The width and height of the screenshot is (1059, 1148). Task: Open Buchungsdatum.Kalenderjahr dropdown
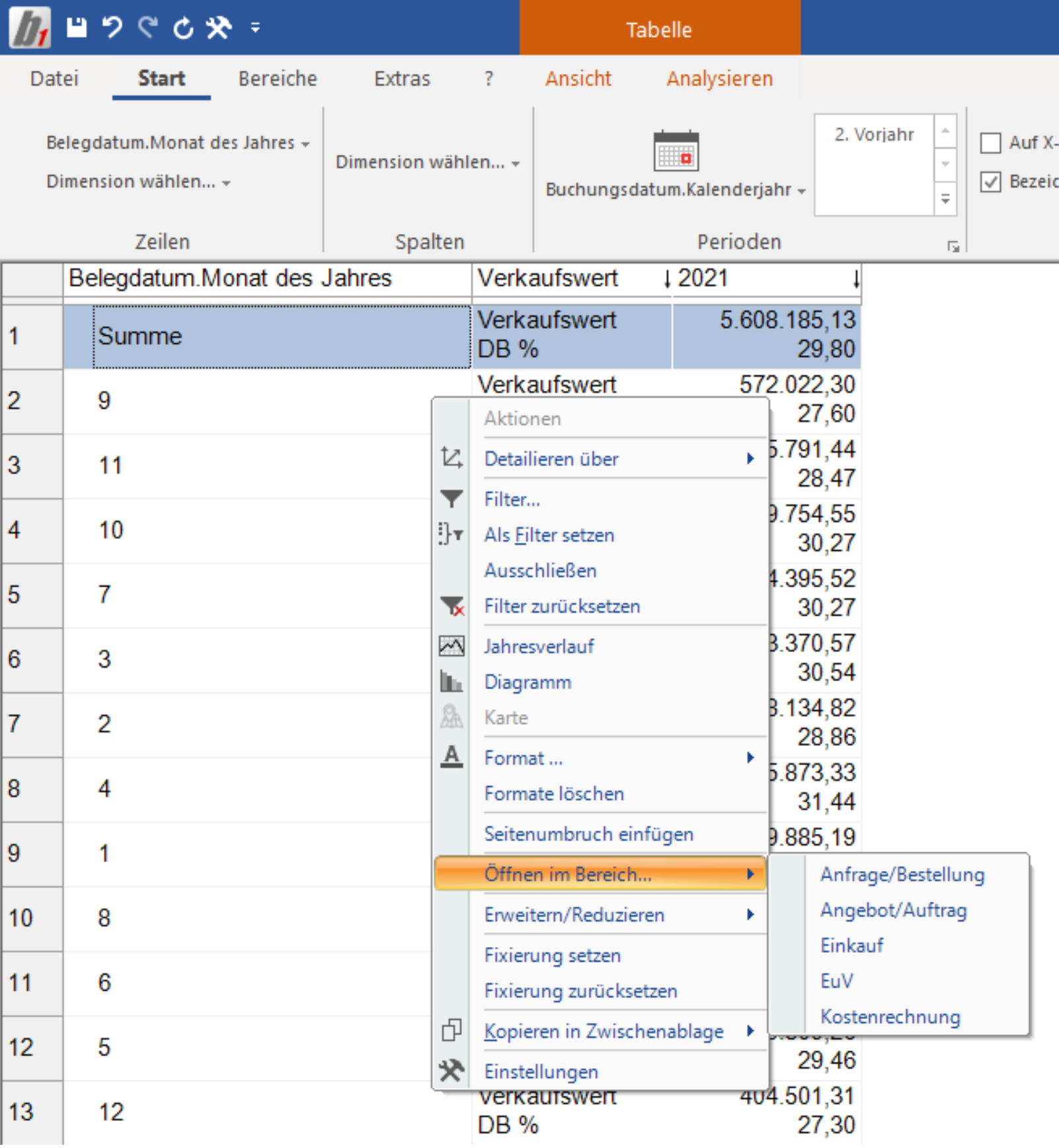click(x=676, y=190)
